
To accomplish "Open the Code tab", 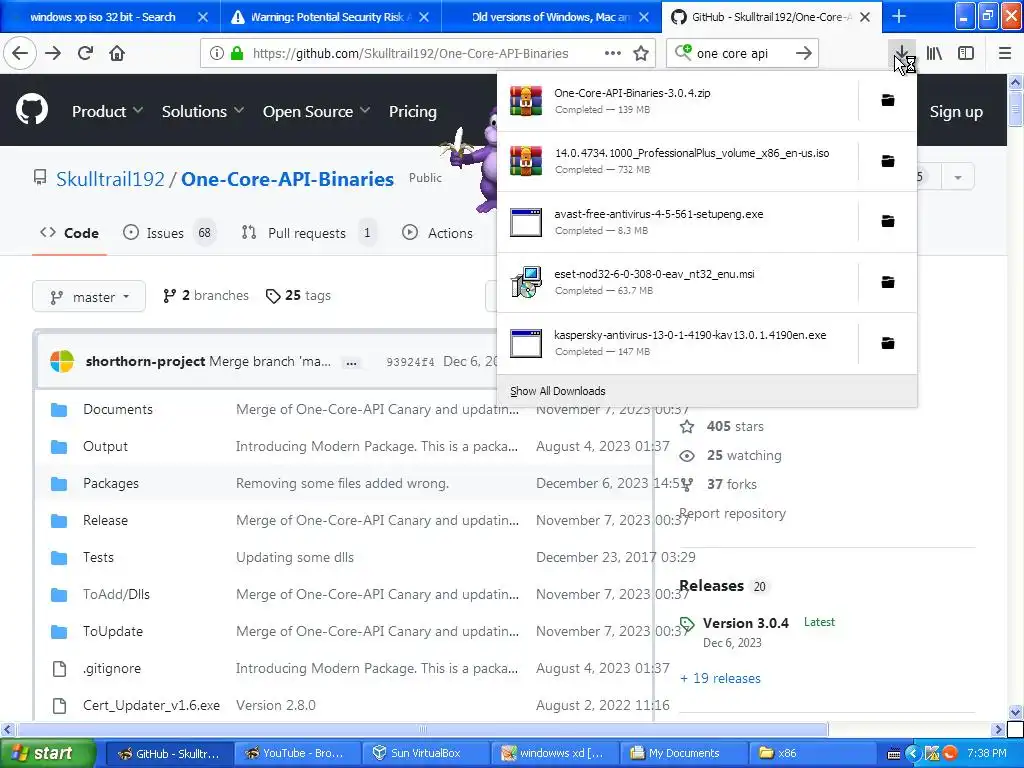I will click(x=69, y=233).
